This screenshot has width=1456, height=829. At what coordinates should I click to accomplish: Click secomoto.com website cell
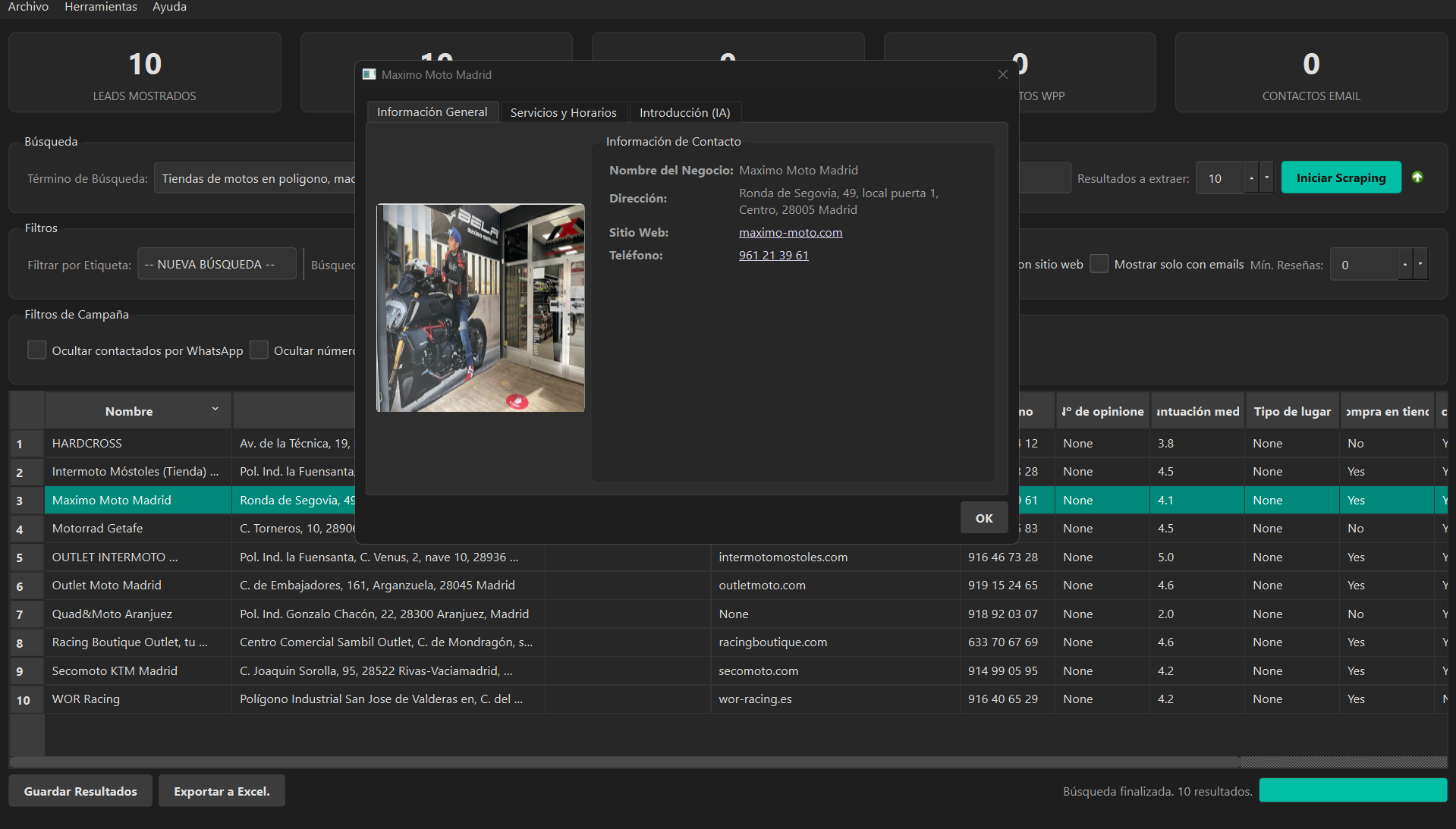pos(836,670)
